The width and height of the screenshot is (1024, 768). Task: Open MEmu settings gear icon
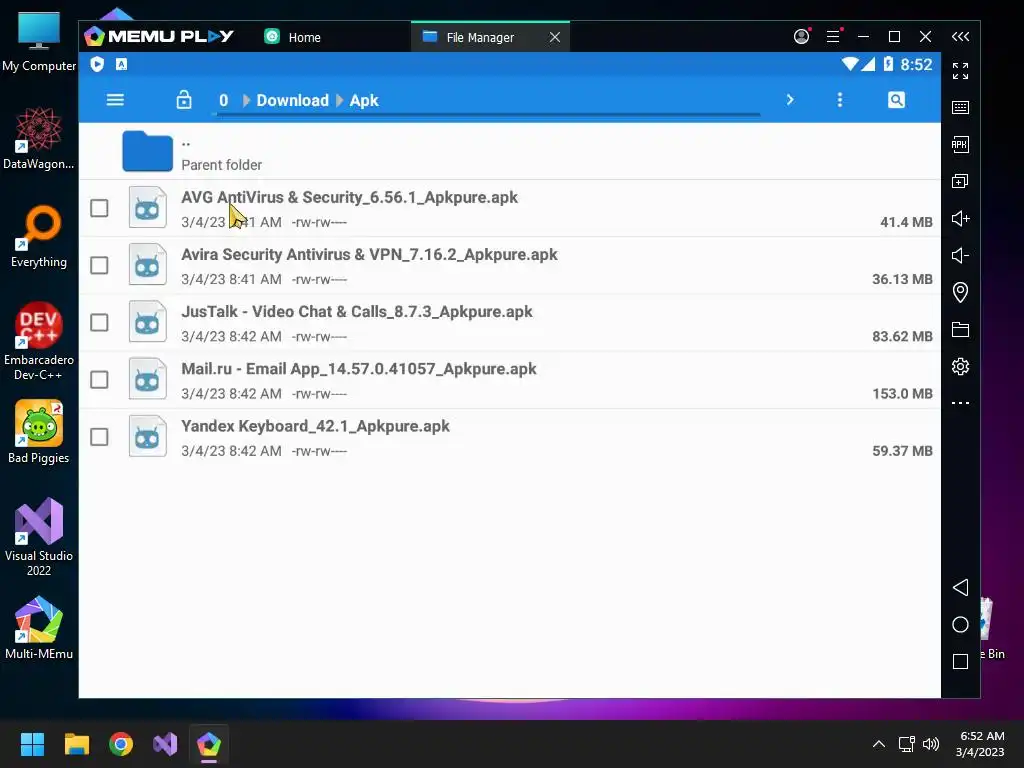coord(960,366)
